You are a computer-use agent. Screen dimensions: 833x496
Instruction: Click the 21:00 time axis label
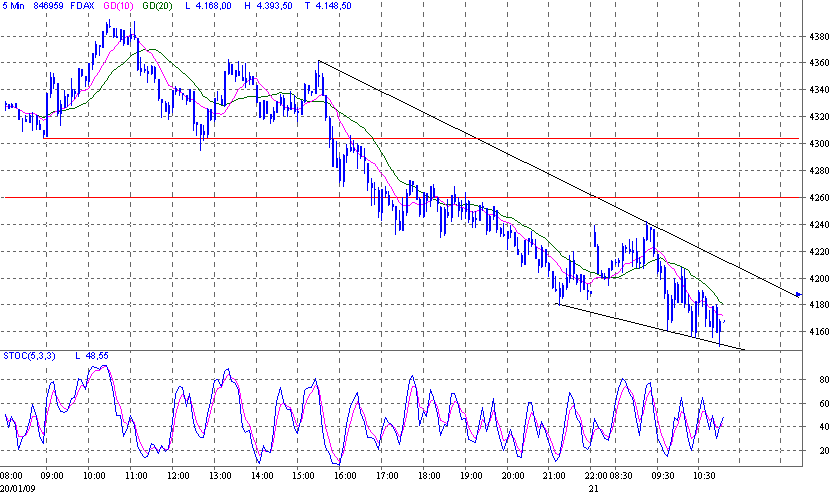[x=554, y=476]
